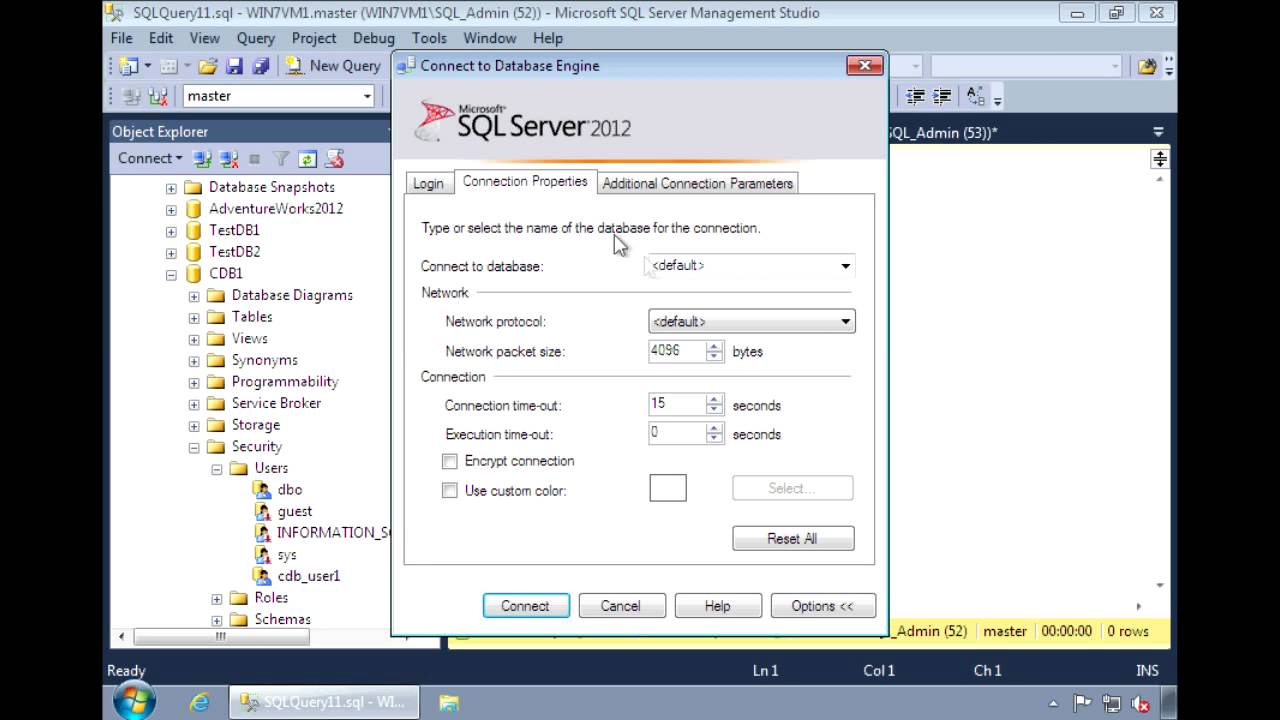Image resolution: width=1280 pixels, height=720 pixels.
Task: Click the Reset All button
Action: coord(793,538)
